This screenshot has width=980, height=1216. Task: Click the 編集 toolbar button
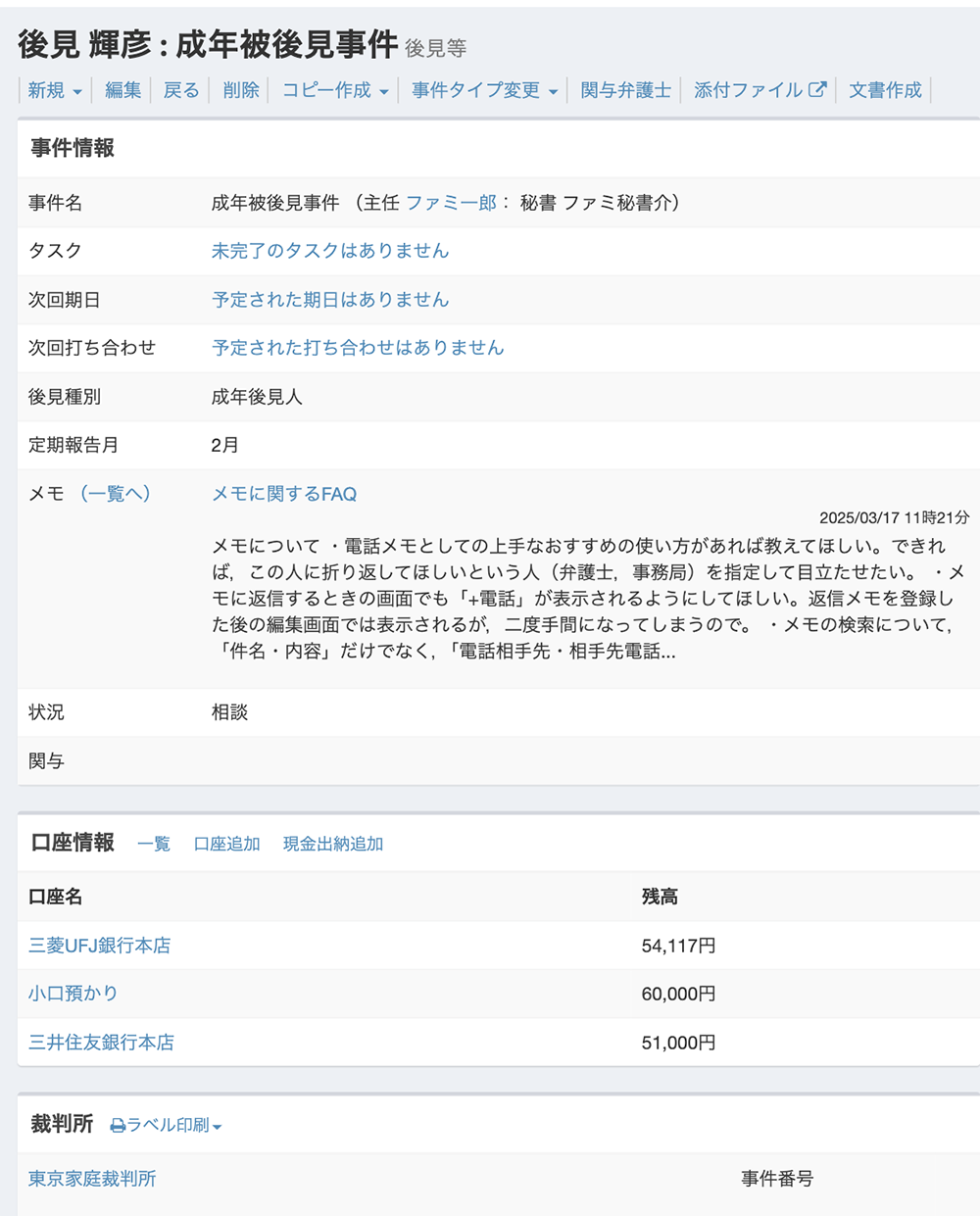pyautogui.click(x=122, y=90)
